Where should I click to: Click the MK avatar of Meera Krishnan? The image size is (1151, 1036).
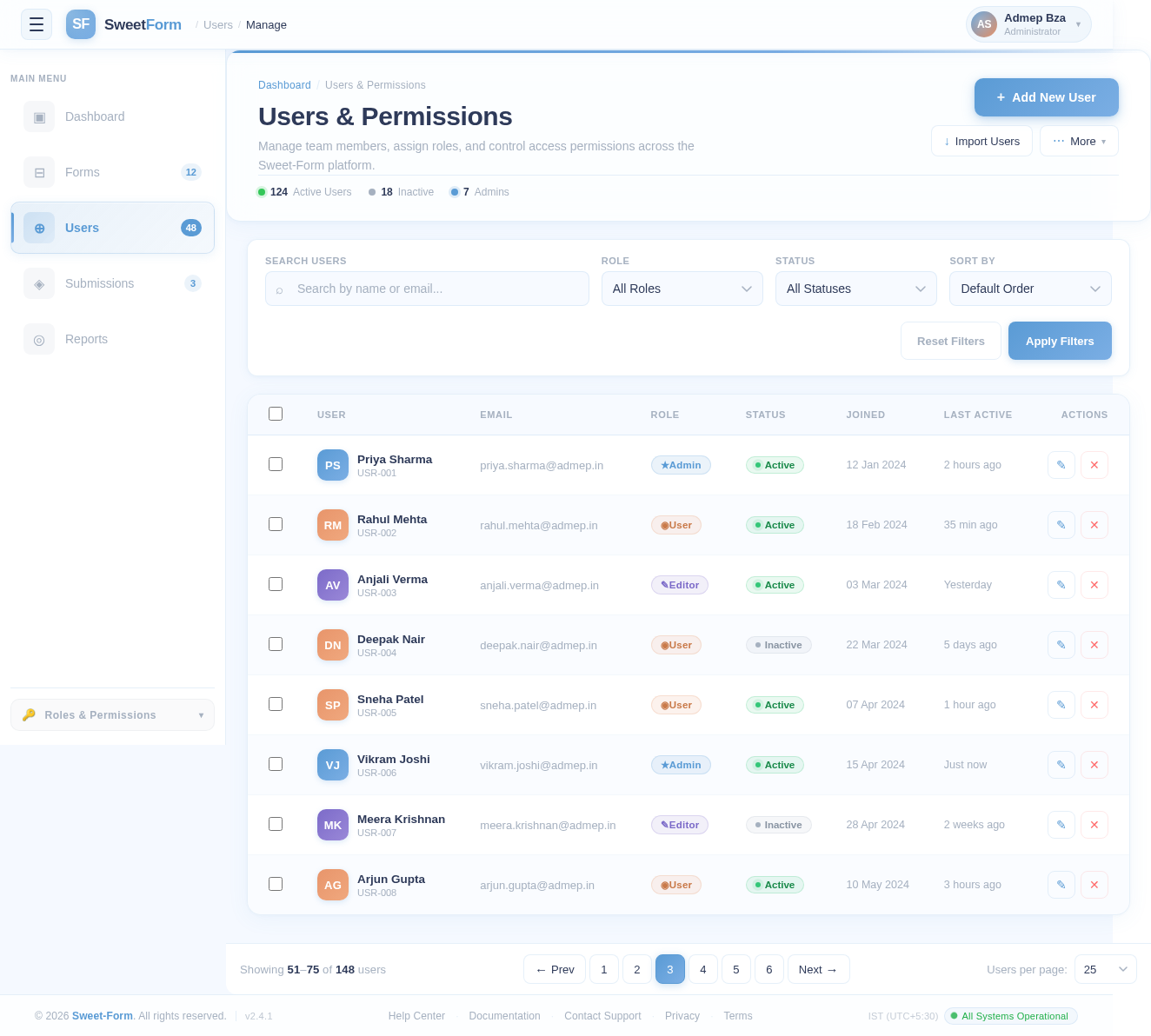333,825
